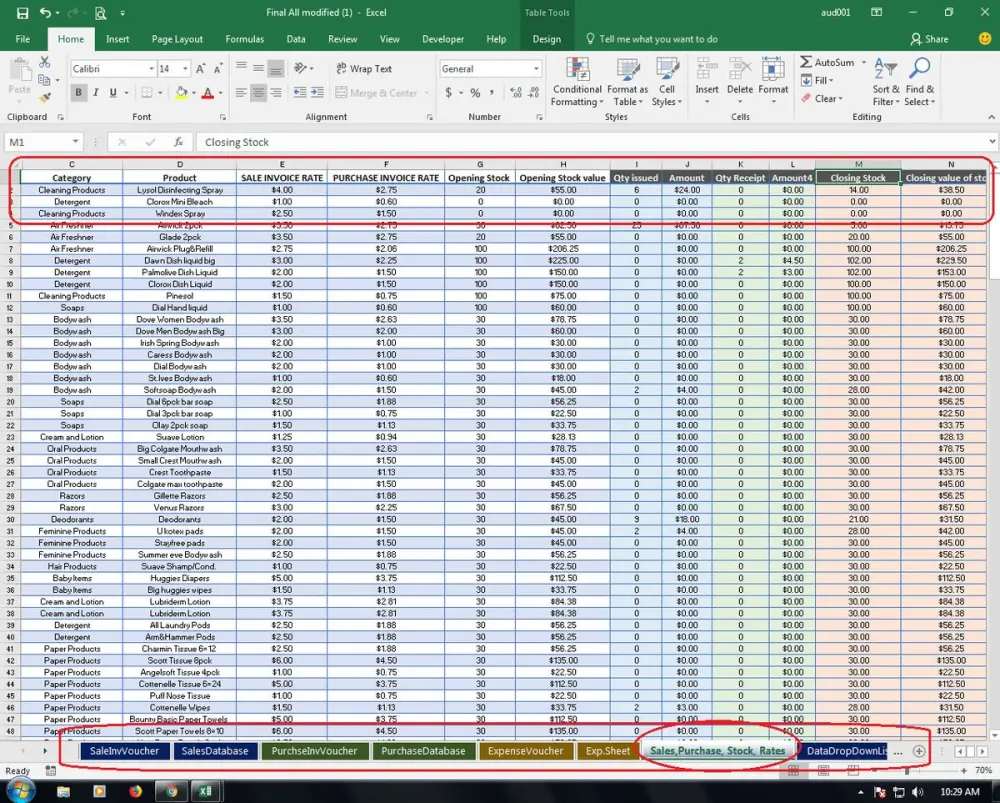Toggle Wrap Text

(364, 68)
